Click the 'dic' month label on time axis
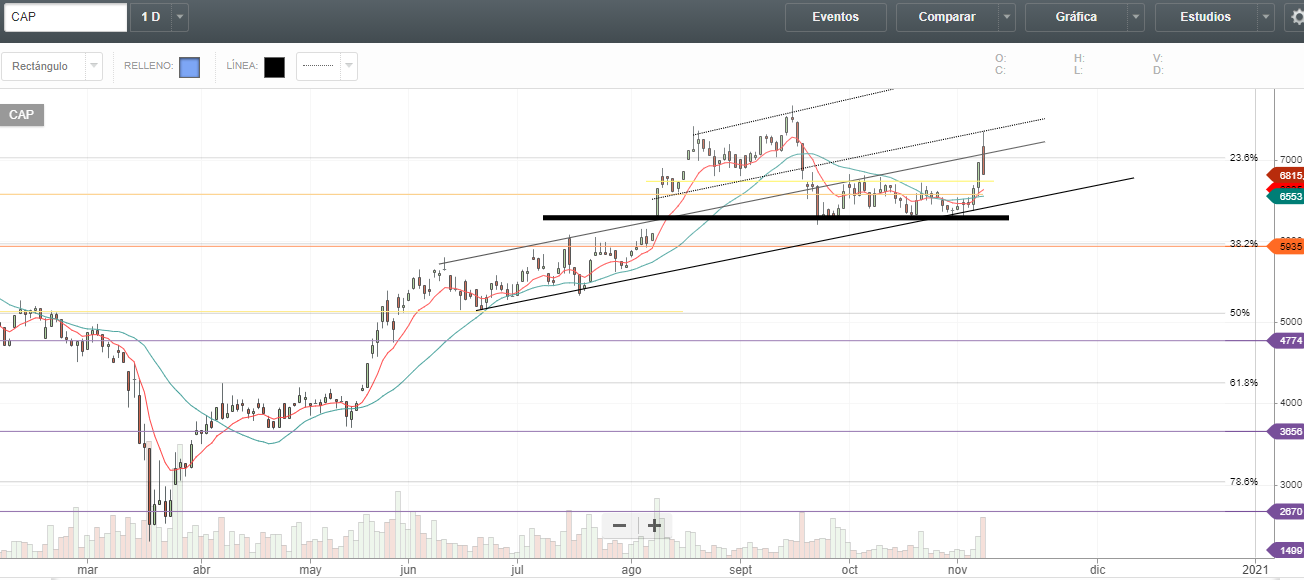Image resolution: width=1304 pixels, height=580 pixels. coord(1097,569)
